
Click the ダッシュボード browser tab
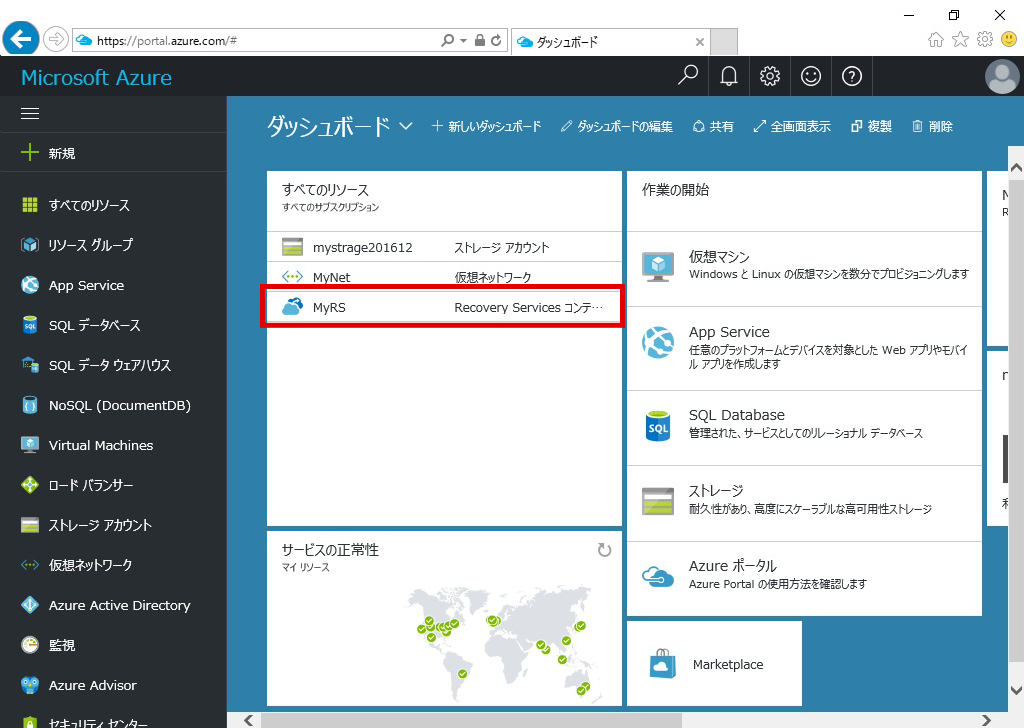point(611,42)
